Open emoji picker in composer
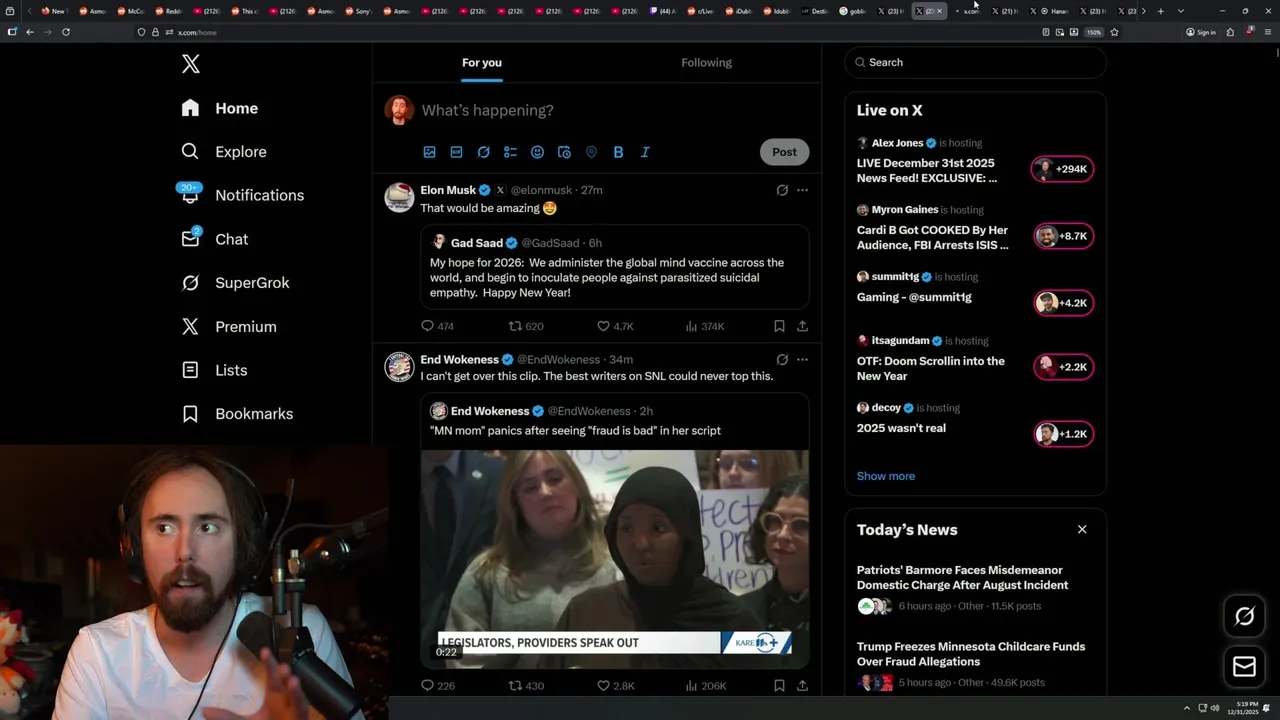 (537, 152)
